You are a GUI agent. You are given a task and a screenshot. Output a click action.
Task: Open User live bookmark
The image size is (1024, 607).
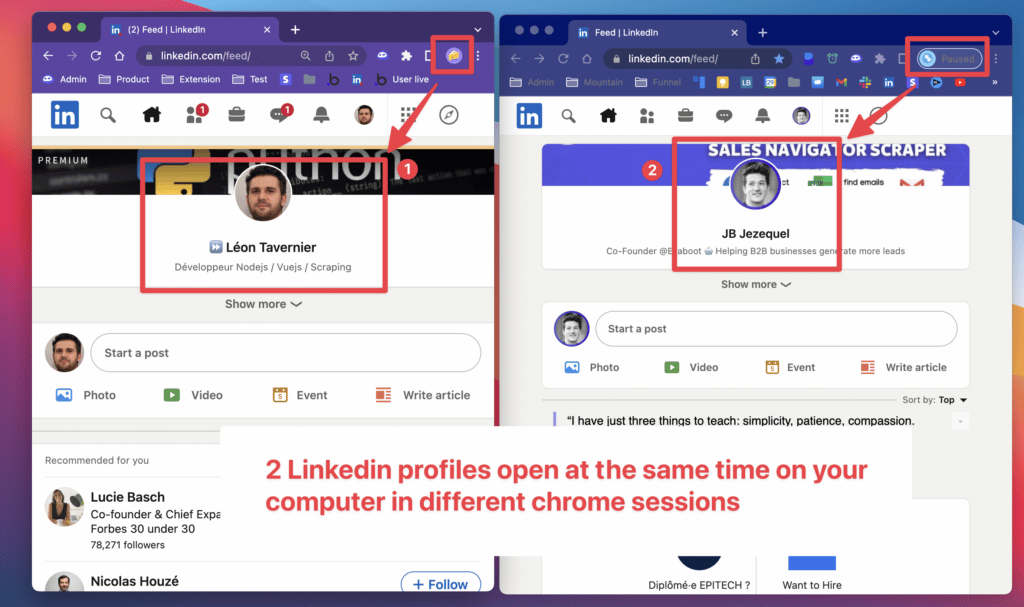pyautogui.click(x=402, y=79)
